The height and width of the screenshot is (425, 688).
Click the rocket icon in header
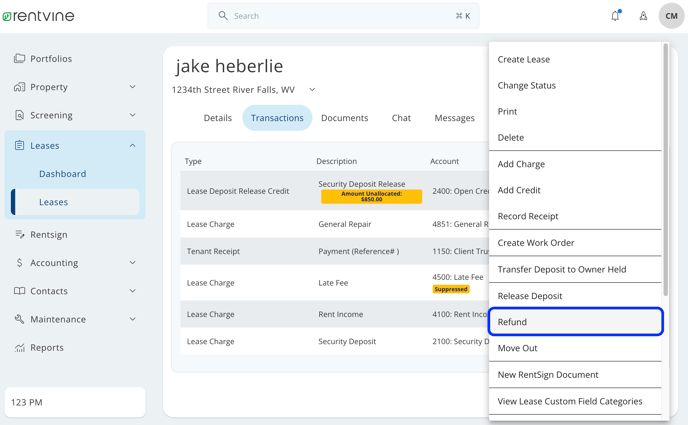tap(643, 16)
